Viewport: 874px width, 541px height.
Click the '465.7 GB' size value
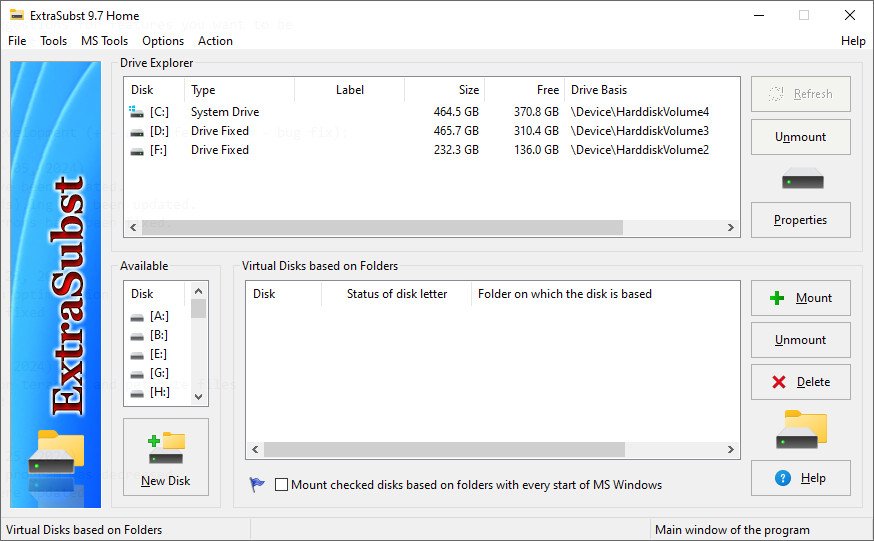click(x=456, y=130)
